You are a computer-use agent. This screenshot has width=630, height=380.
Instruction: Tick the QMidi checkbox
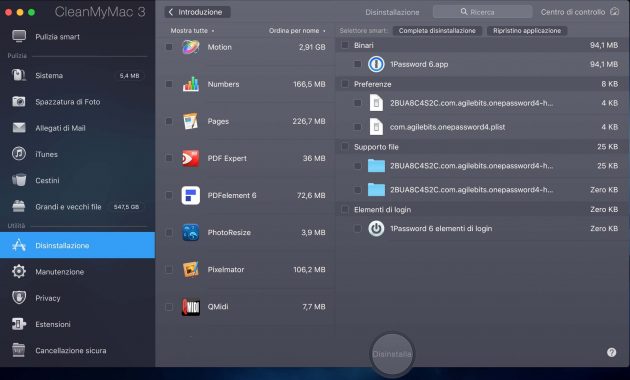click(169, 307)
